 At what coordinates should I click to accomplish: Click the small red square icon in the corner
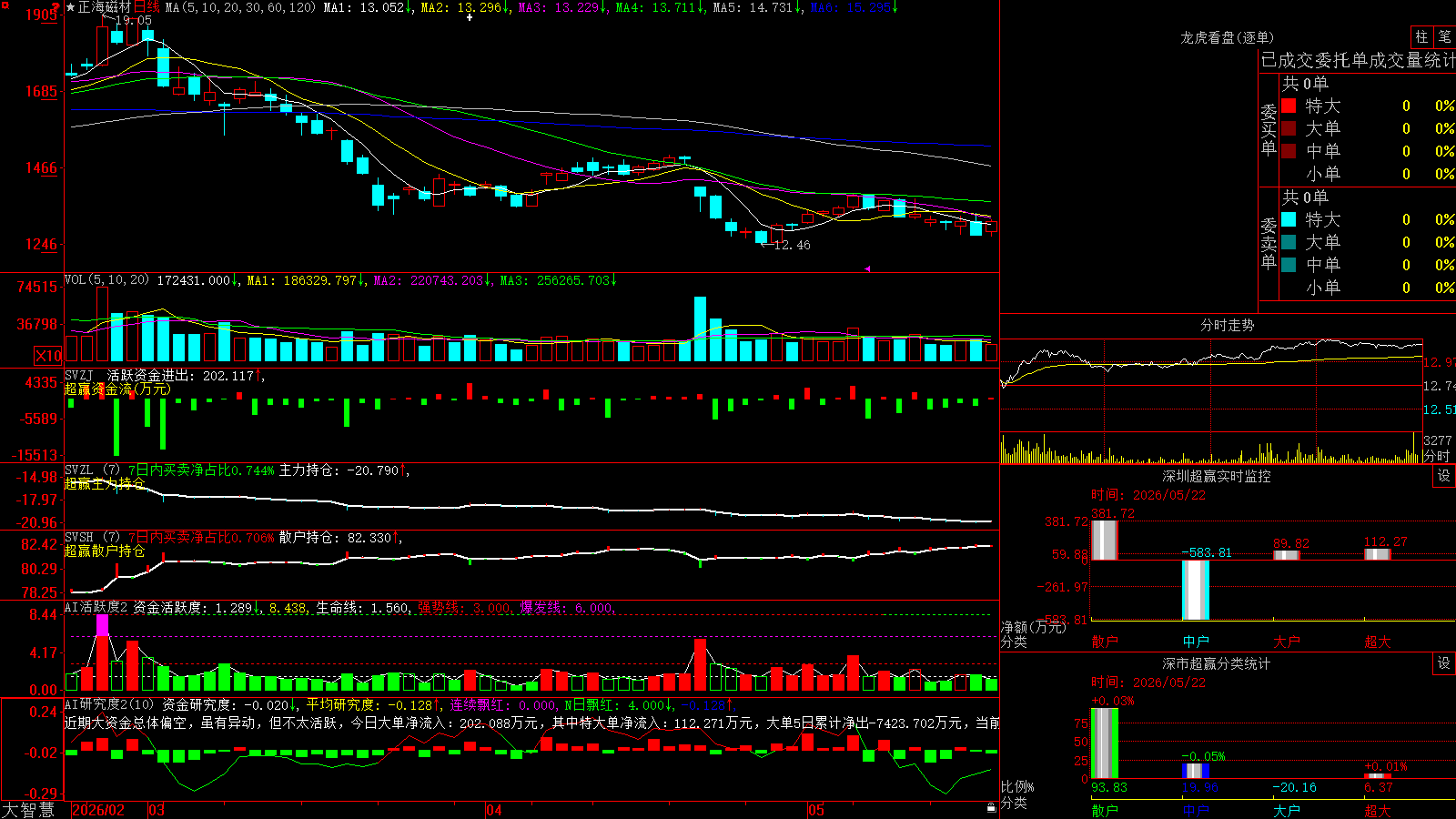click(4, 4)
